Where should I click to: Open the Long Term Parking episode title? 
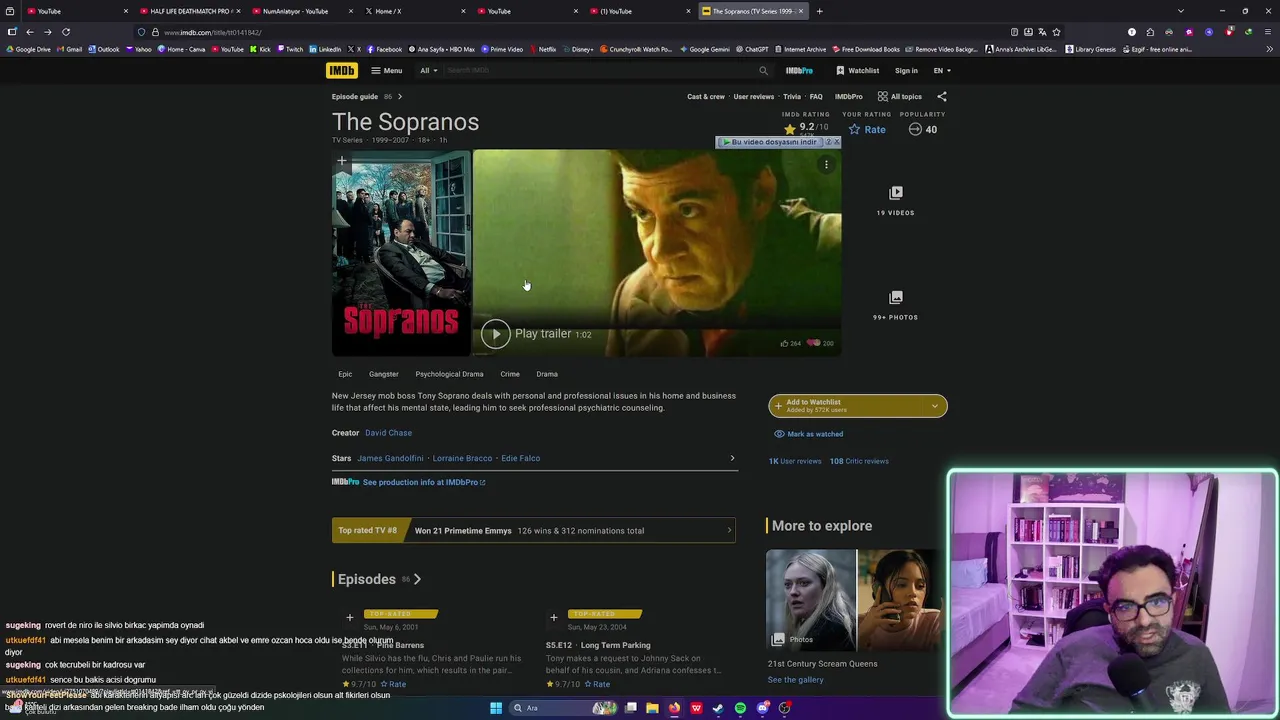point(598,645)
